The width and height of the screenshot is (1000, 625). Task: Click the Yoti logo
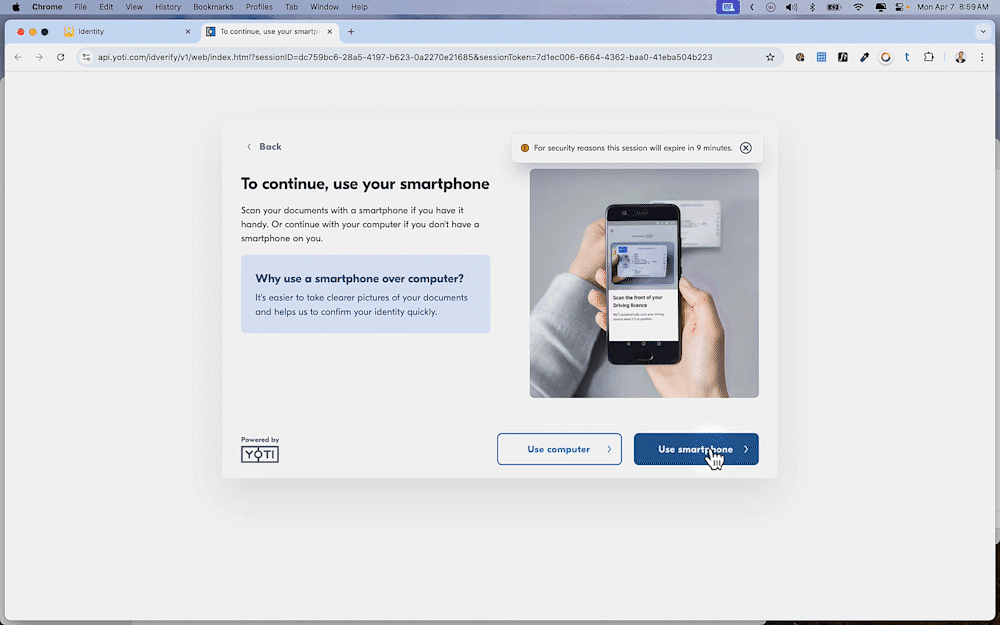[x=260, y=454]
